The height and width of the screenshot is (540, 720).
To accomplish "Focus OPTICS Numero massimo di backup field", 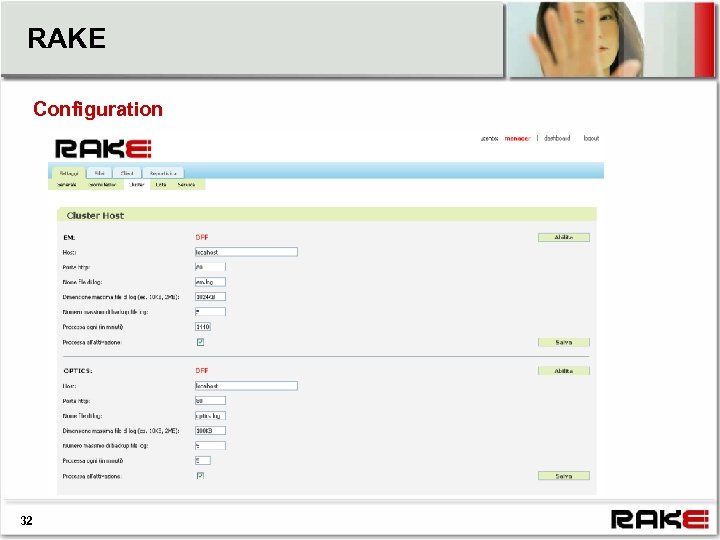I will pyautogui.click(x=210, y=445).
